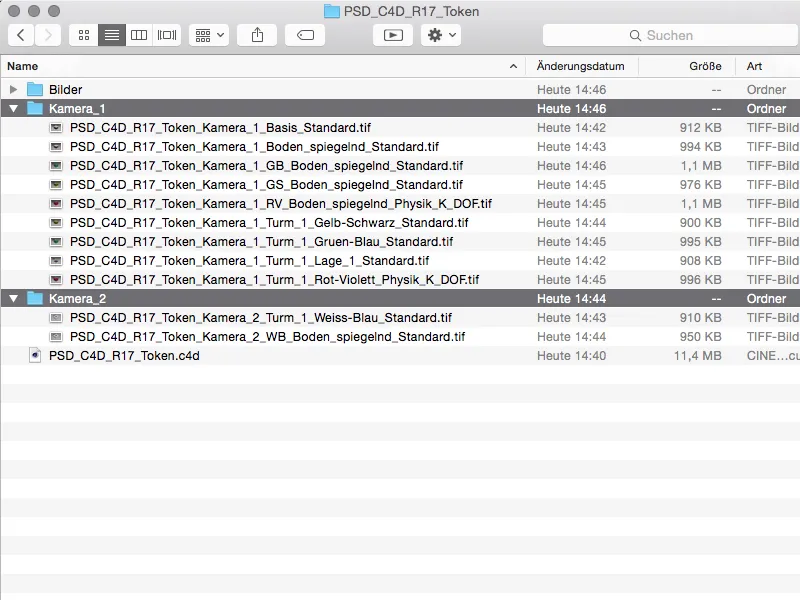Image resolution: width=800 pixels, height=600 pixels.
Task: Click the edit tags button
Action: (305, 35)
